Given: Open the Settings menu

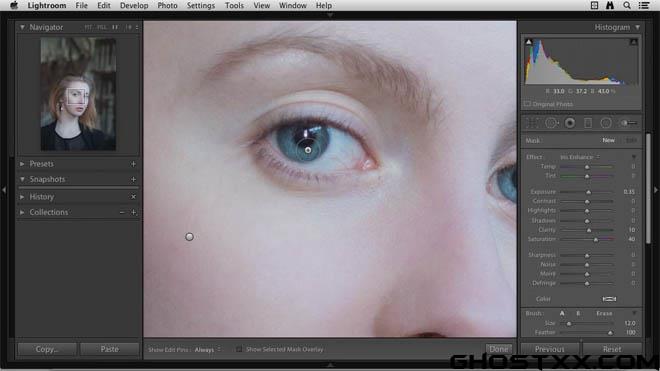Looking at the screenshot, I should [x=201, y=5].
